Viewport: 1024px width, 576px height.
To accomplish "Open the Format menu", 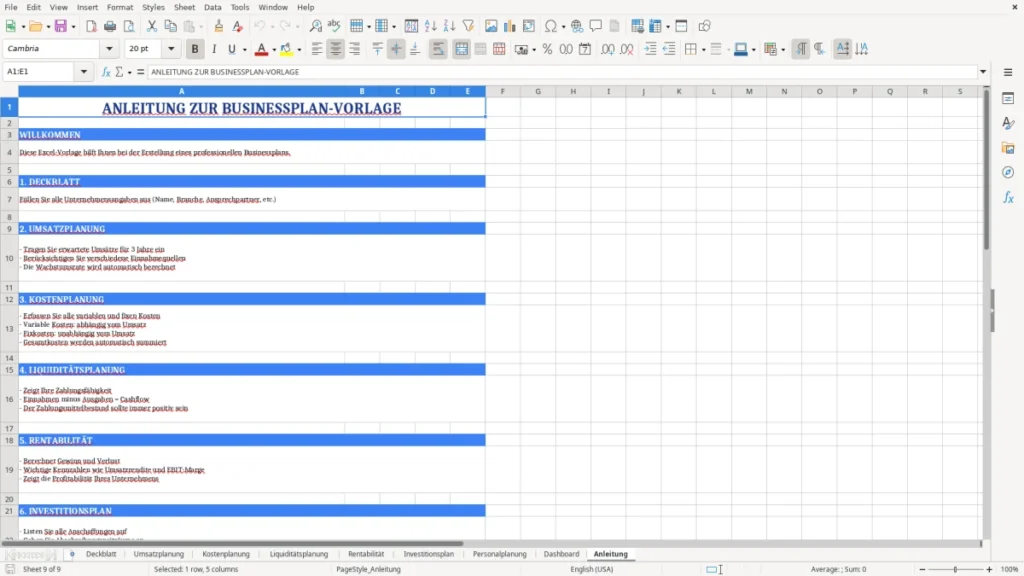I will click(x=120, y=7).
